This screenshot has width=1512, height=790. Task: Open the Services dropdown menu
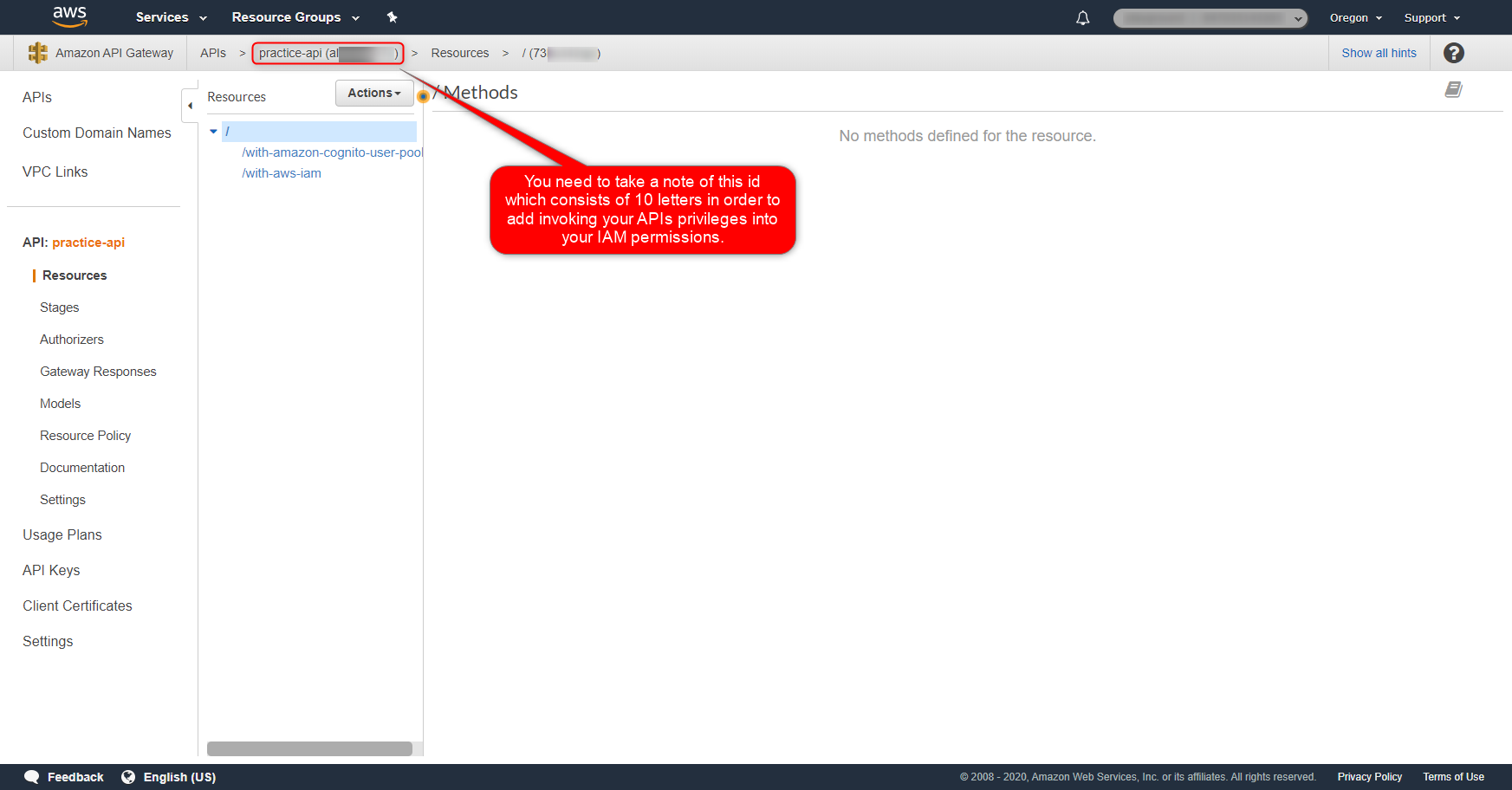172,17
